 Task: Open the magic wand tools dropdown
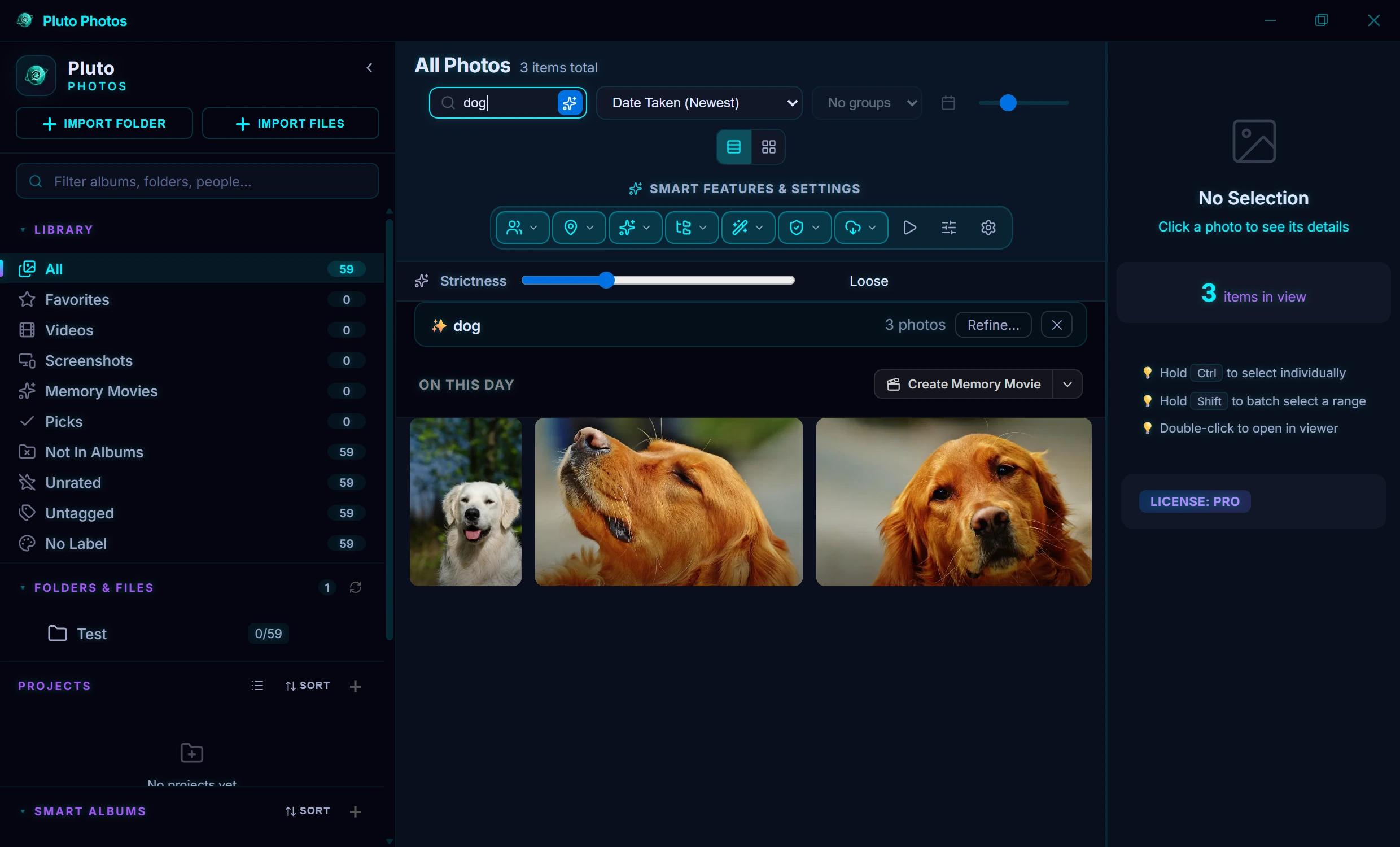748,228
